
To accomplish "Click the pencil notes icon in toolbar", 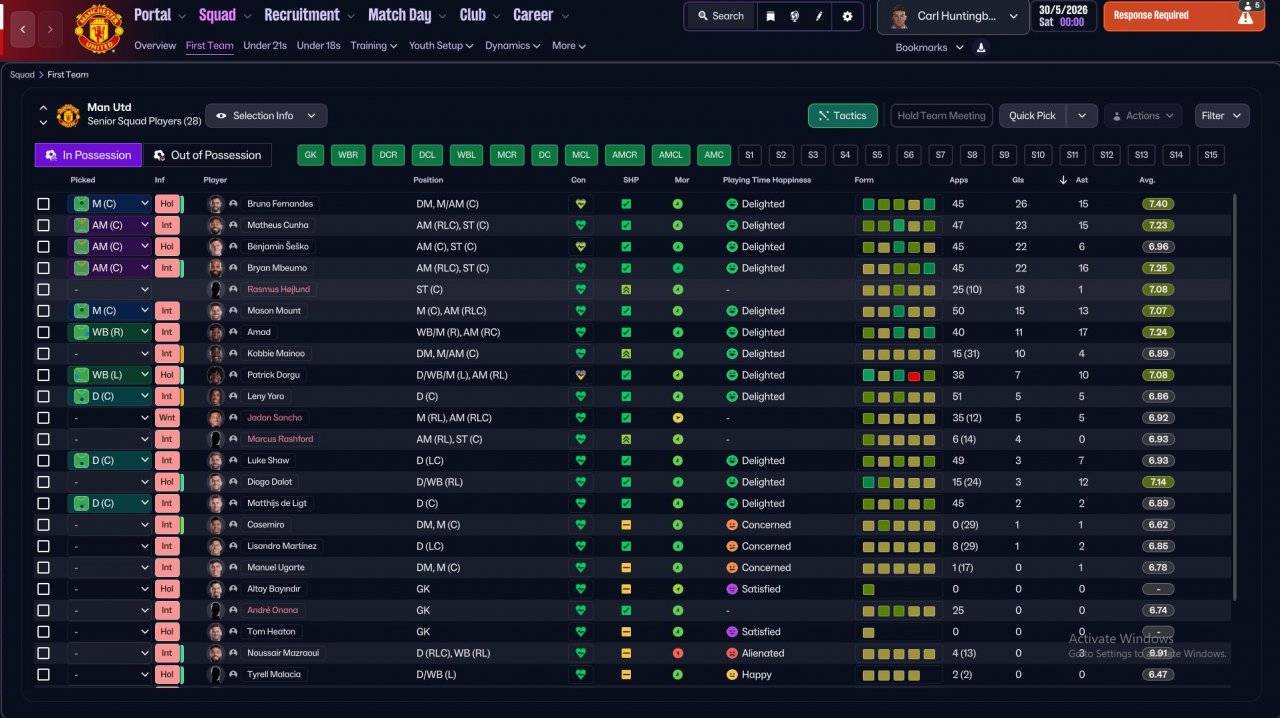I will point(820,16).
